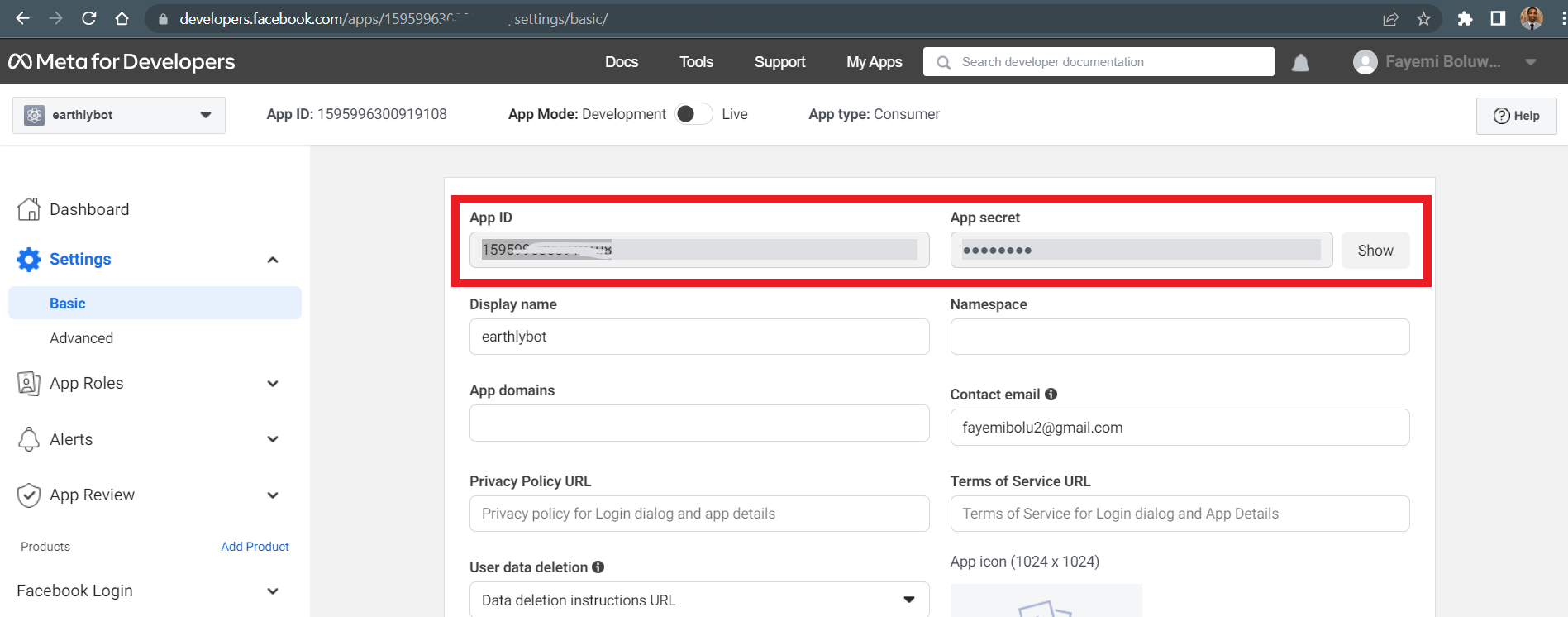Click the Contact email info icon
Screen dimensions: 1568x617
1051,395
